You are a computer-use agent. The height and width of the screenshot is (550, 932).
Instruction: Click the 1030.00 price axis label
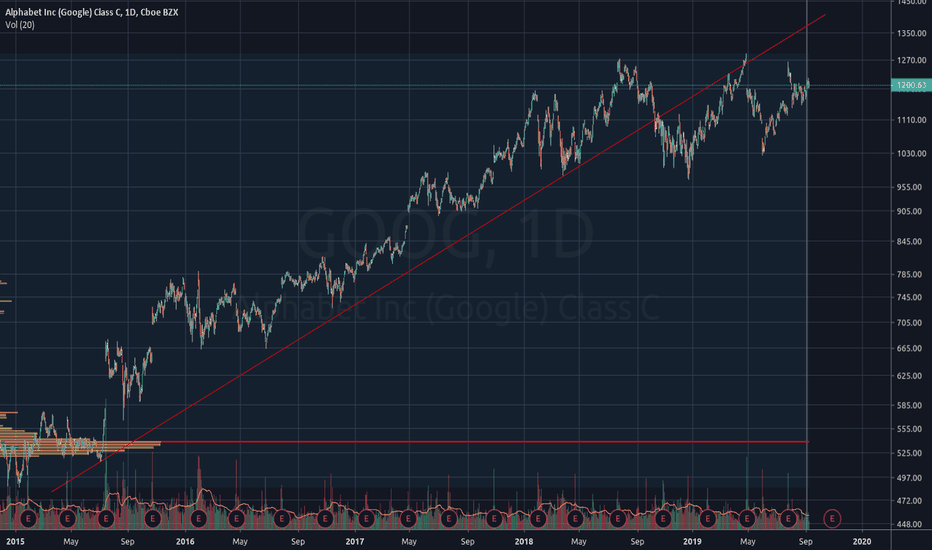[912, 153]
